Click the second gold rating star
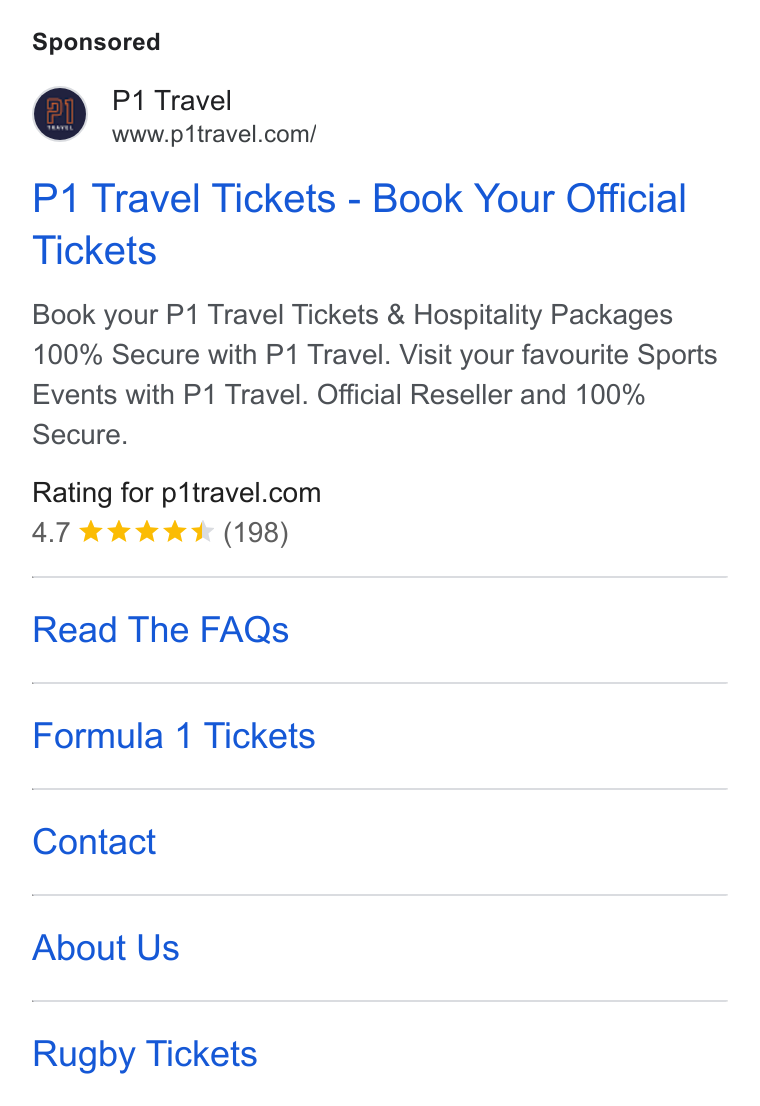Screen dimensions: 760x1106 pos(119,531)
